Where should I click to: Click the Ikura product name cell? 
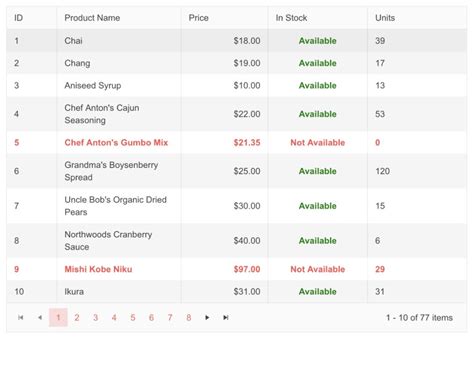tap(119, 291)
